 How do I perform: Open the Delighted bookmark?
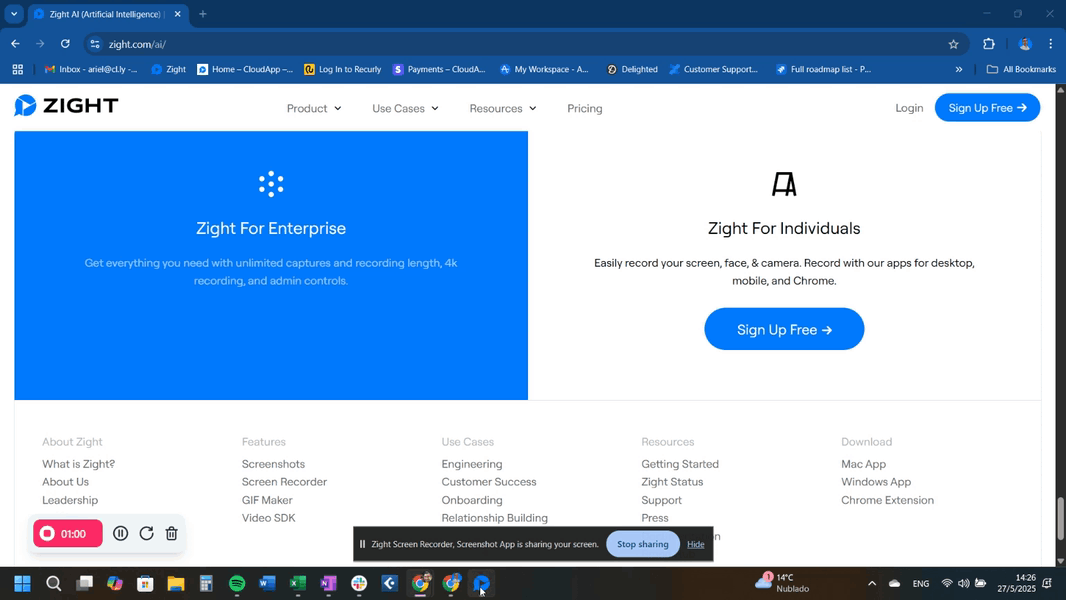coord(632,69)
